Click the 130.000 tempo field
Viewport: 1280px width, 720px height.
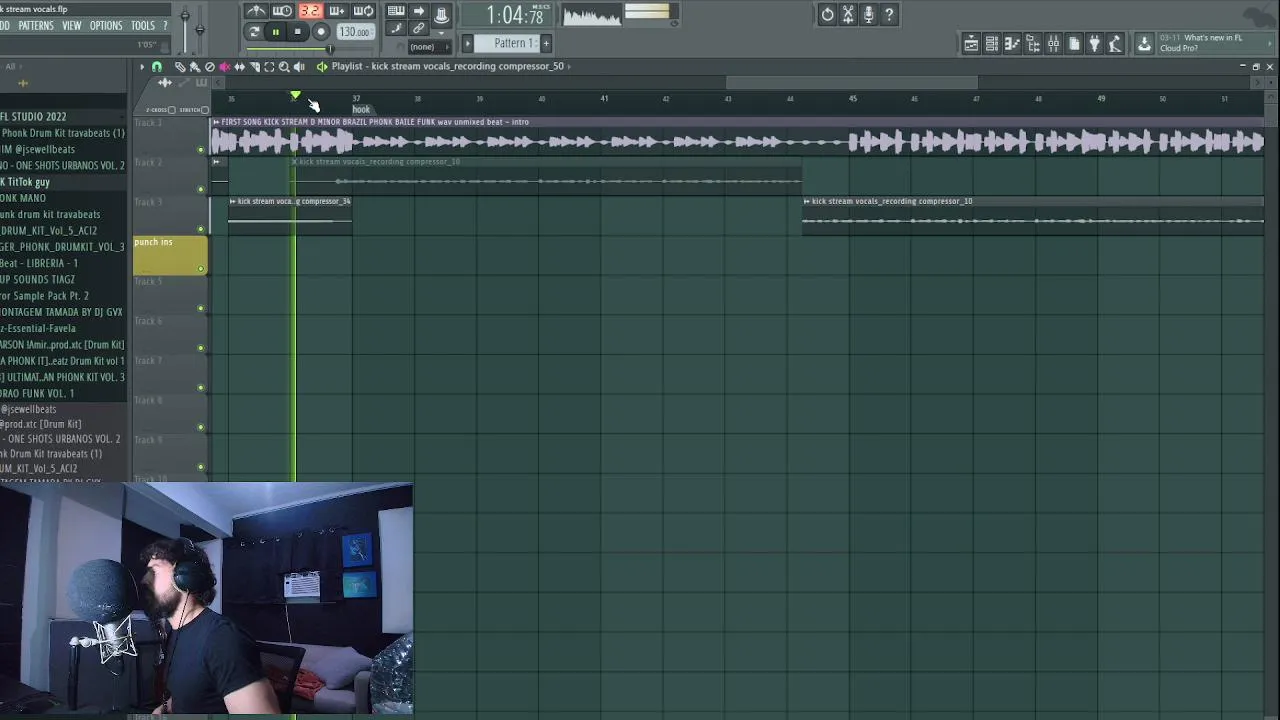355,32
